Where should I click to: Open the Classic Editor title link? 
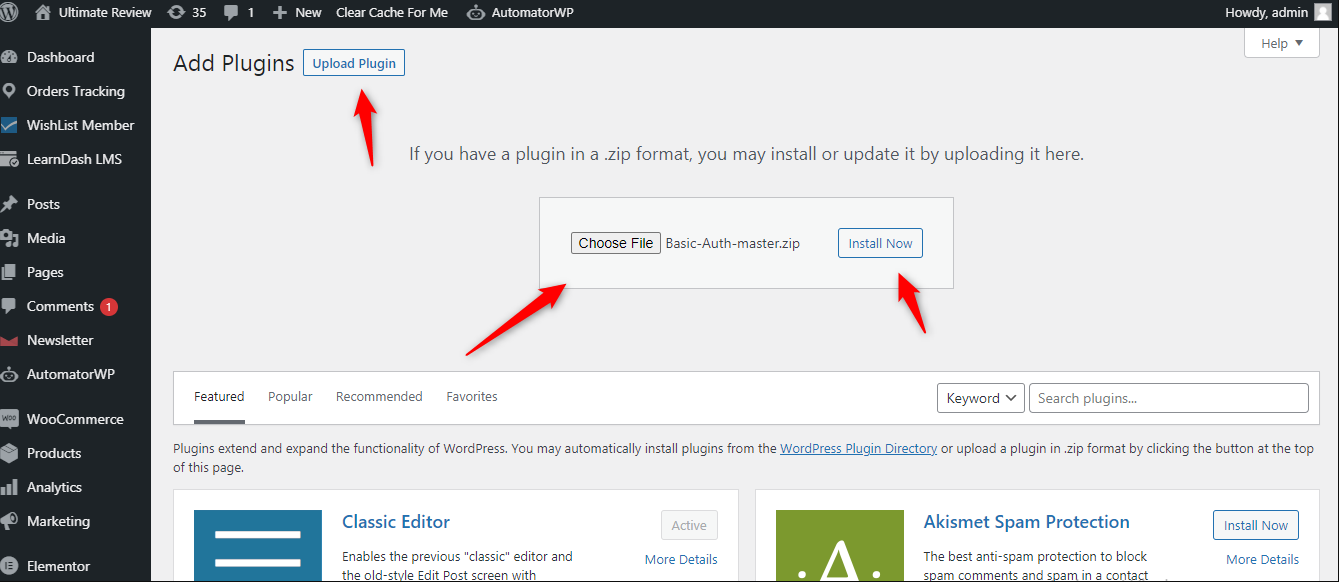point(396,521)
